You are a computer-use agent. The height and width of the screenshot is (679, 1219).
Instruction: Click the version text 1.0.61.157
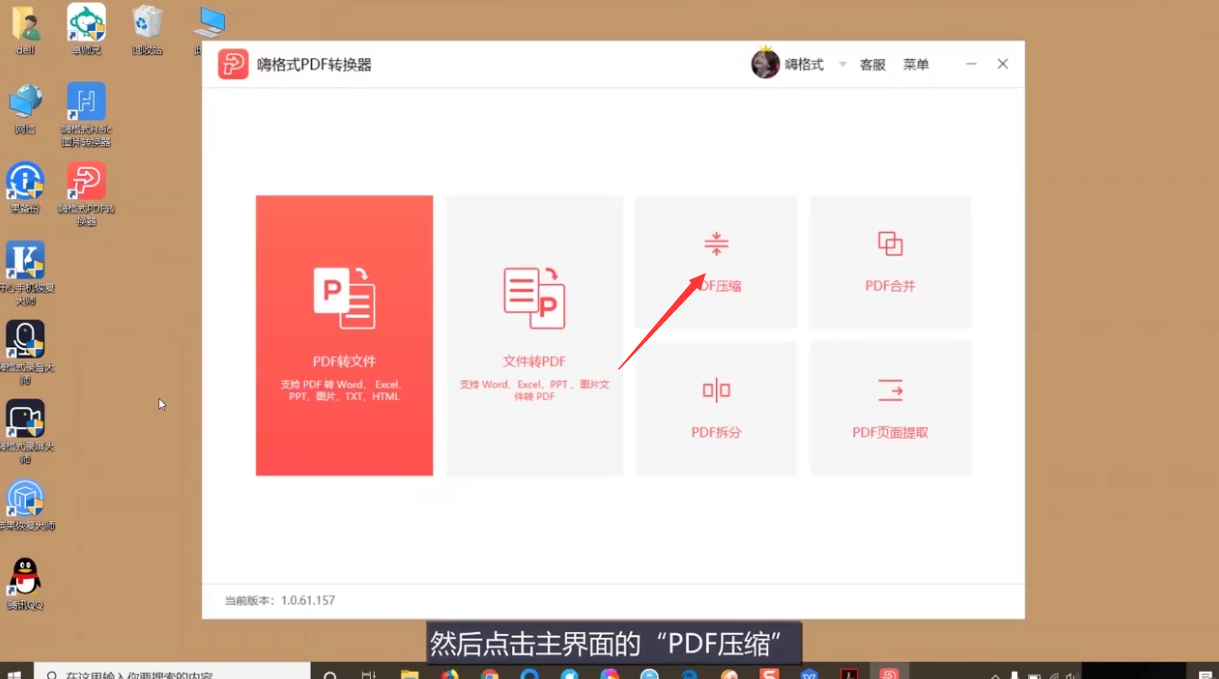pos(307,601)
